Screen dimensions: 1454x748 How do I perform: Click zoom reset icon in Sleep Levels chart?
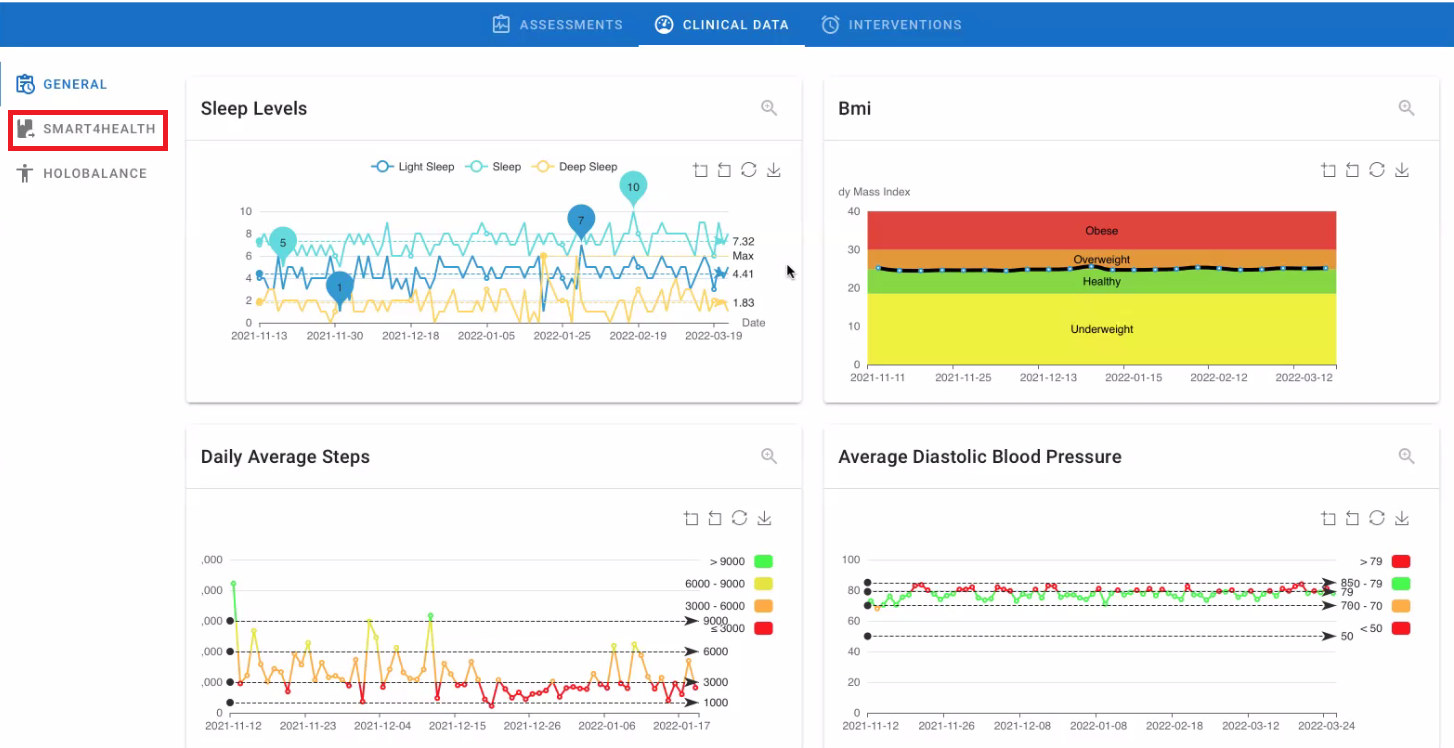(725, 170)
